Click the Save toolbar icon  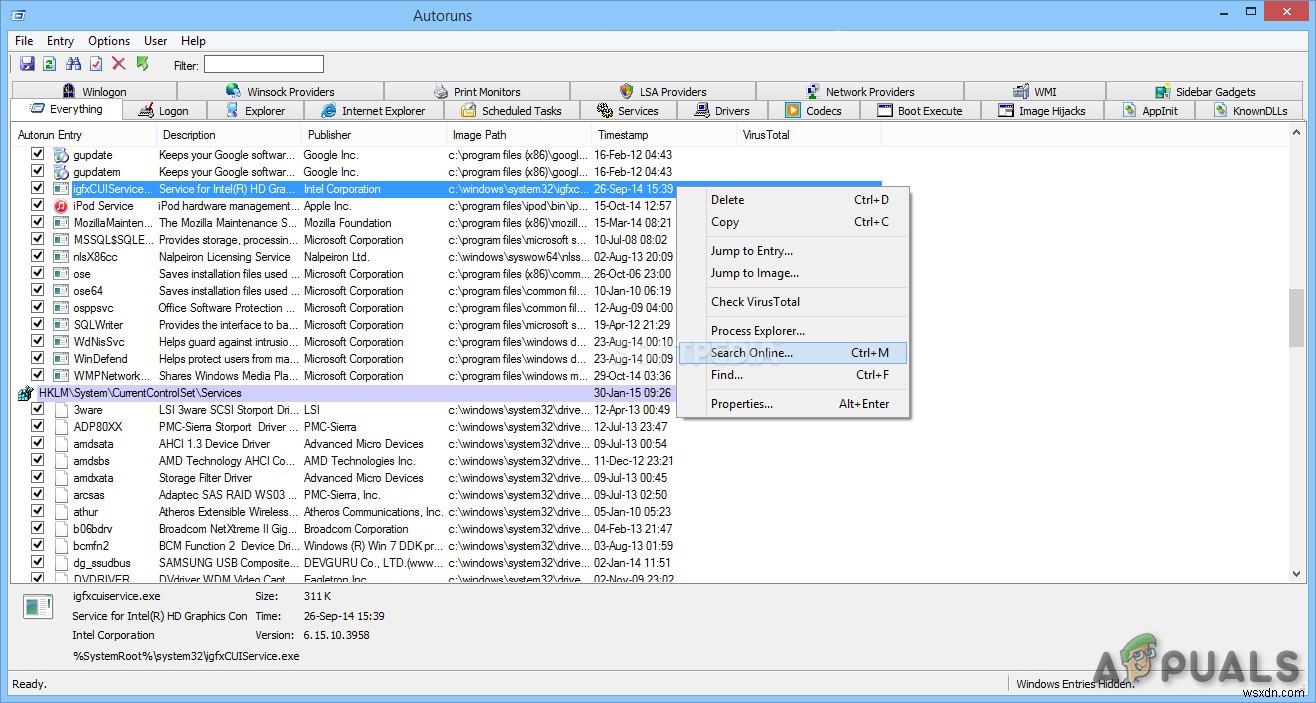[27, 63]
